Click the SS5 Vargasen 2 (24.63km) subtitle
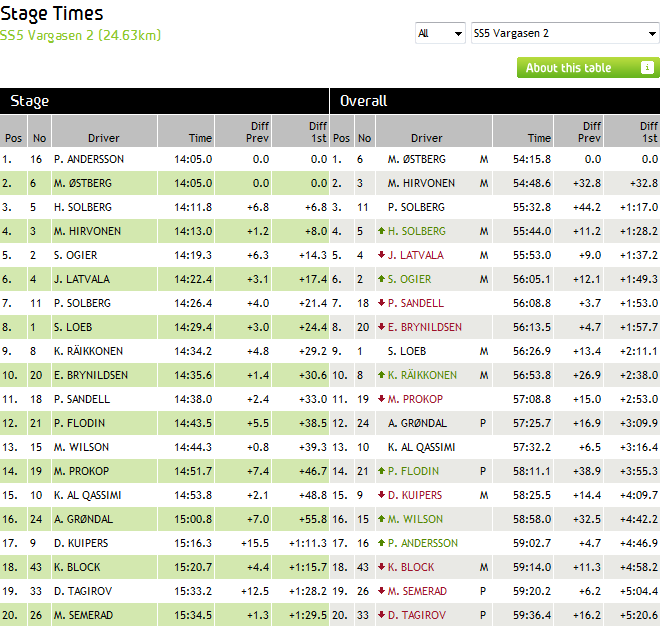The image size is (661, 626). tap(81, 35)
